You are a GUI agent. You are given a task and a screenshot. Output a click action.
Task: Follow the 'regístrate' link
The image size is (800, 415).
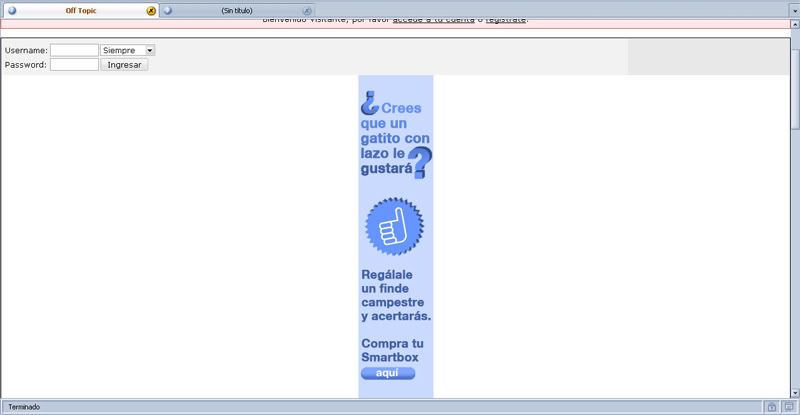click(505, 20)
